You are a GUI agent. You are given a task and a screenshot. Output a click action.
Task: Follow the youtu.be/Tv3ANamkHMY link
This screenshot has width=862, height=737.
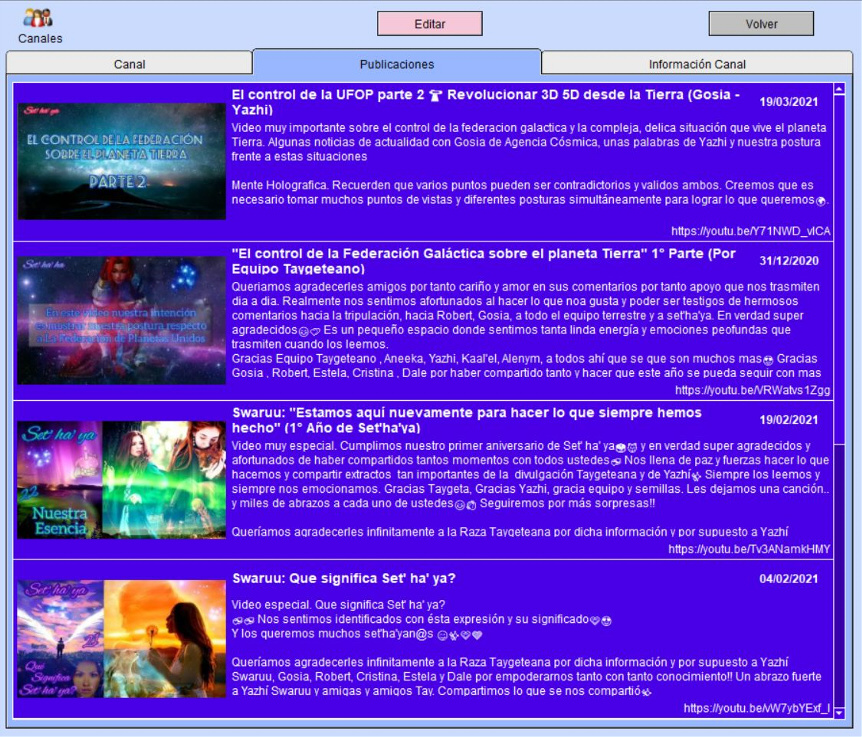749,549
